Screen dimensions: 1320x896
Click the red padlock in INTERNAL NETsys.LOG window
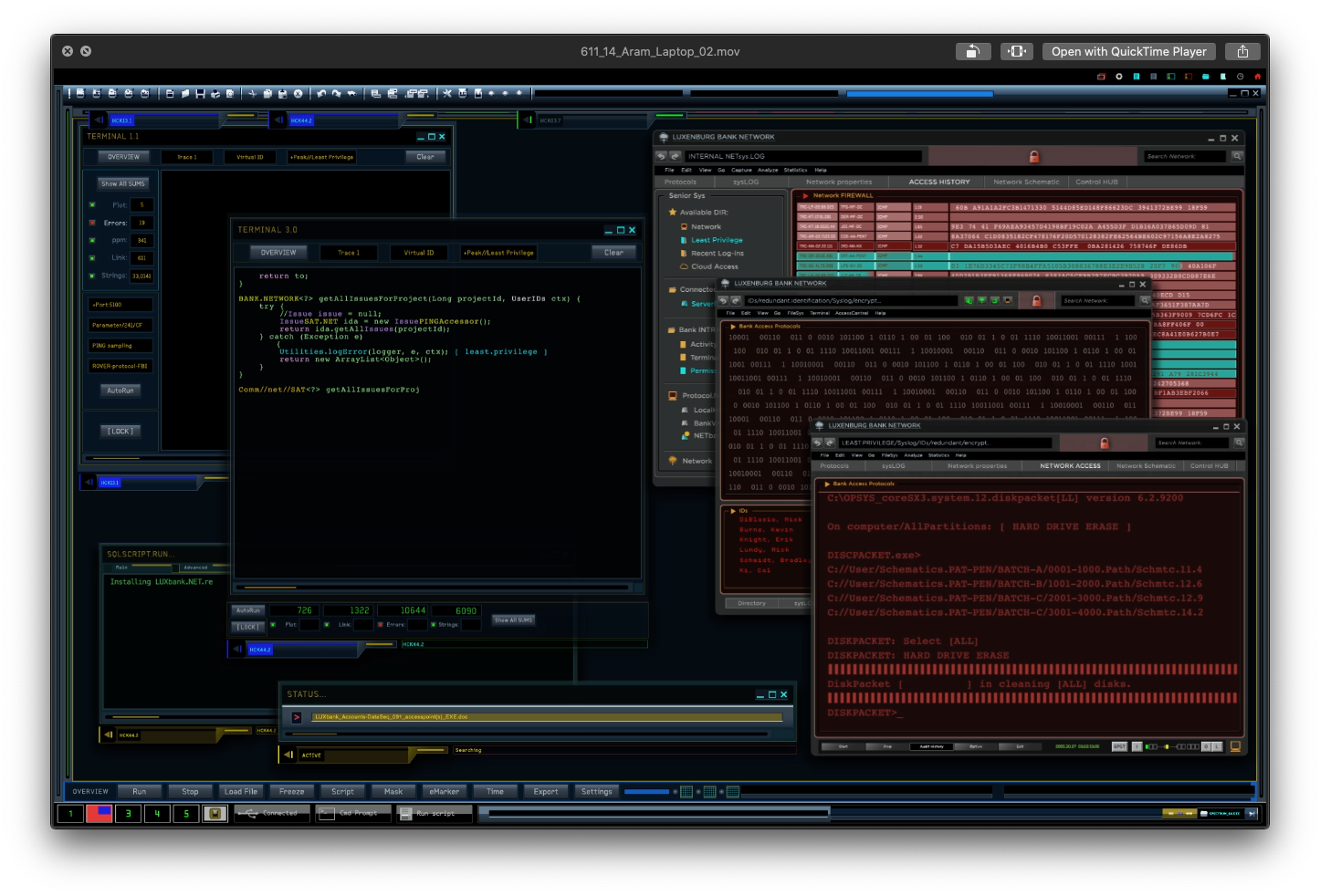click(1034, 156)
